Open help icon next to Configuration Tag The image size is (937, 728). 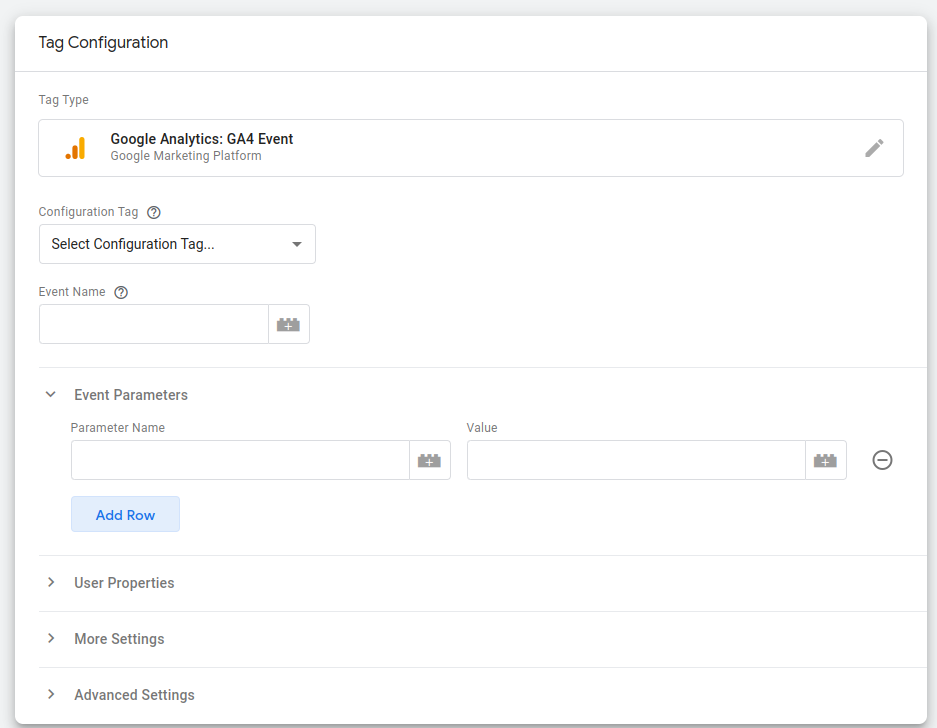pos(154,212)
